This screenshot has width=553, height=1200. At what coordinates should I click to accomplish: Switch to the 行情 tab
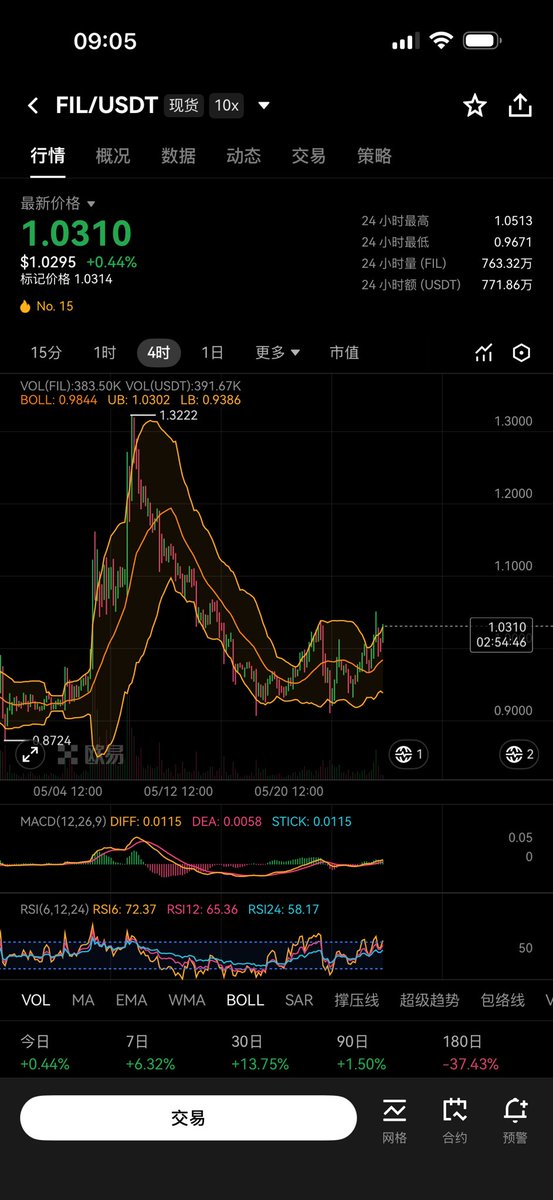(x=47, y=156)
